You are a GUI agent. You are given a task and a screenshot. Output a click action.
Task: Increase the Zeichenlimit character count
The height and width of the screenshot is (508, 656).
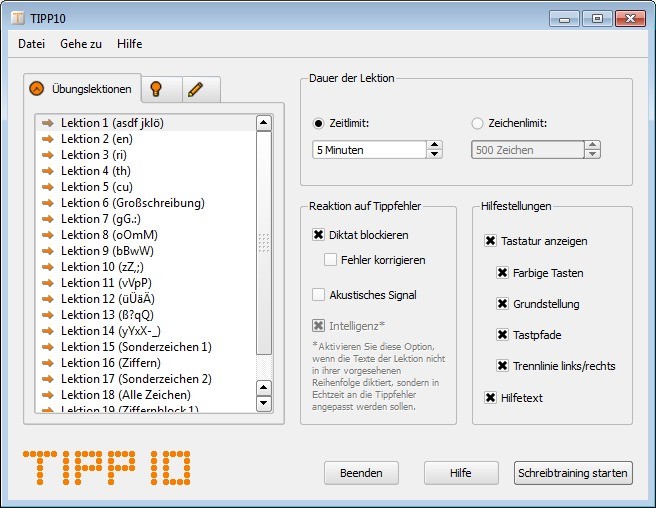(592, 145)
